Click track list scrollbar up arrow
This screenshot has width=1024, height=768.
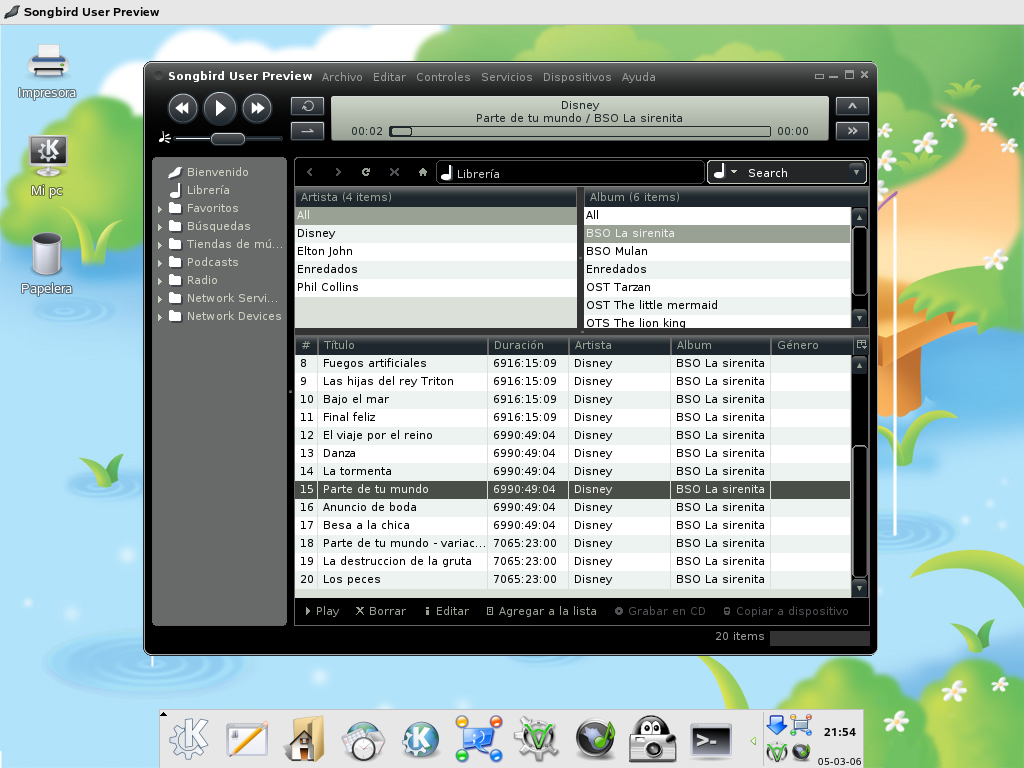(x=860, y=366)
